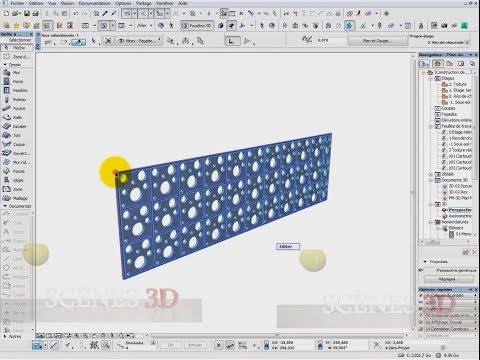Select the Objet object tool
This screenshot has height=360, width=480.
(x=17, y=180)
